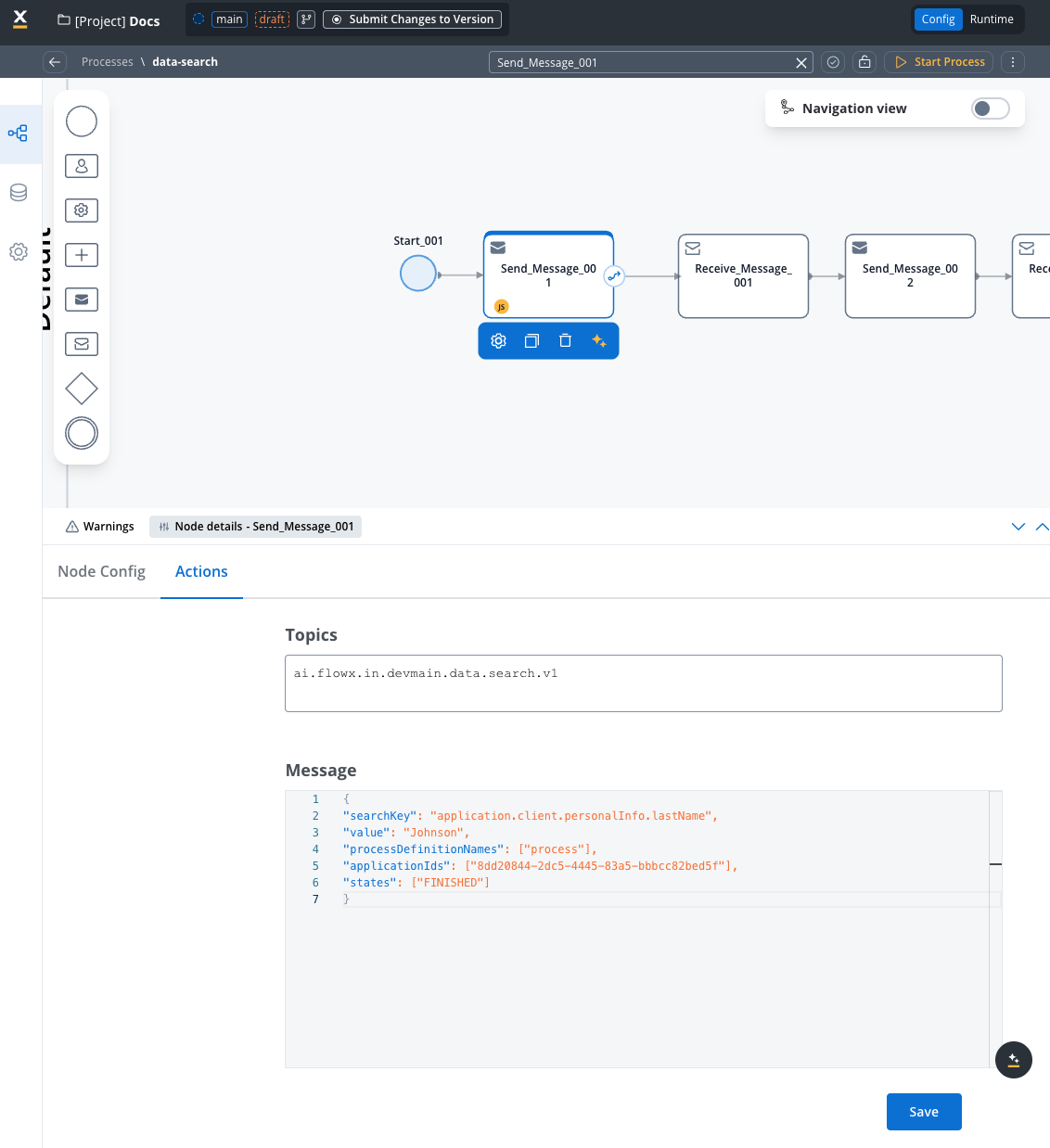Open the process designer sidebar icon
This screenshot has height=1148, width=1050.
18,134
